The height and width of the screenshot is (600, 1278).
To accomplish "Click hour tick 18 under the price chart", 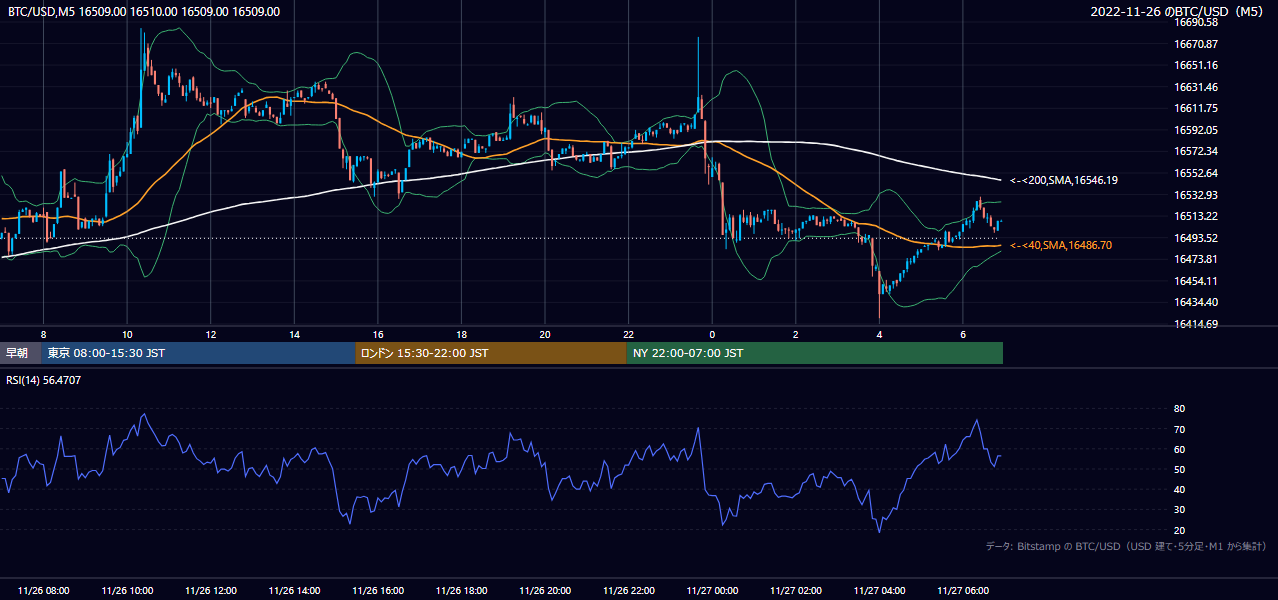I will pyautogui.click(x=461, y=334).
